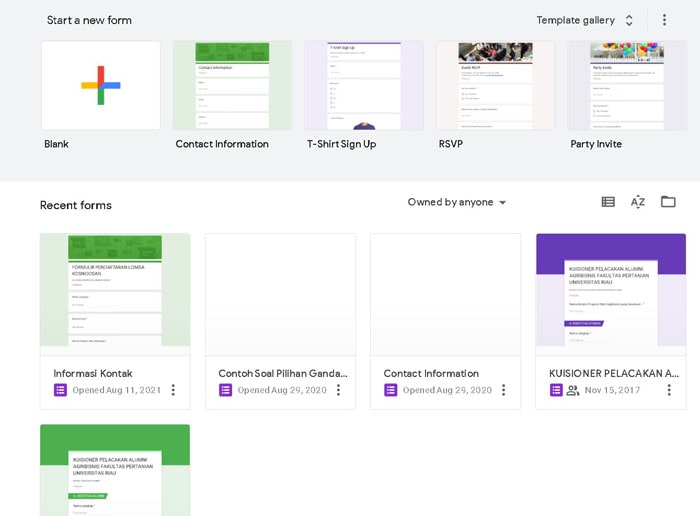Create a new Blank form
The width and height of the screenshot is (700, 516).
pos(101,85)
